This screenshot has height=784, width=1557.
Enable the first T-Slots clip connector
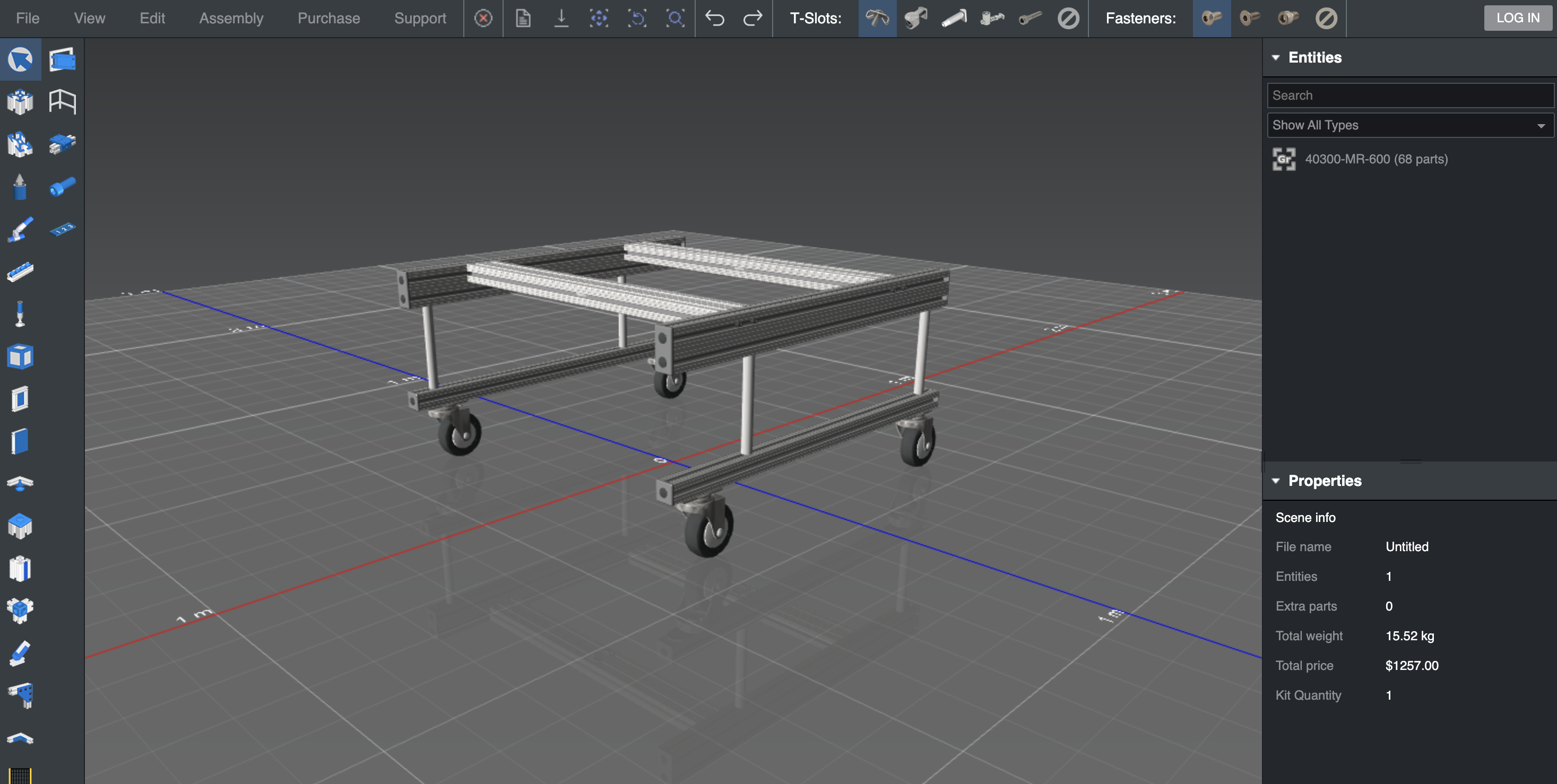coord(878,18)
